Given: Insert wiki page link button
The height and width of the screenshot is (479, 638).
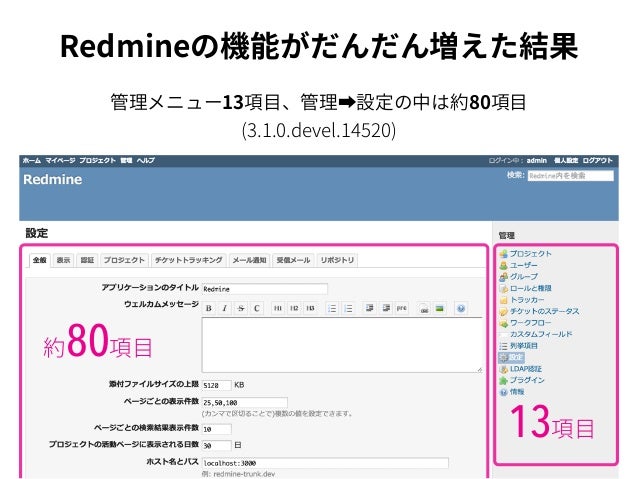Looking at the screenshot, I should [424, 308].
